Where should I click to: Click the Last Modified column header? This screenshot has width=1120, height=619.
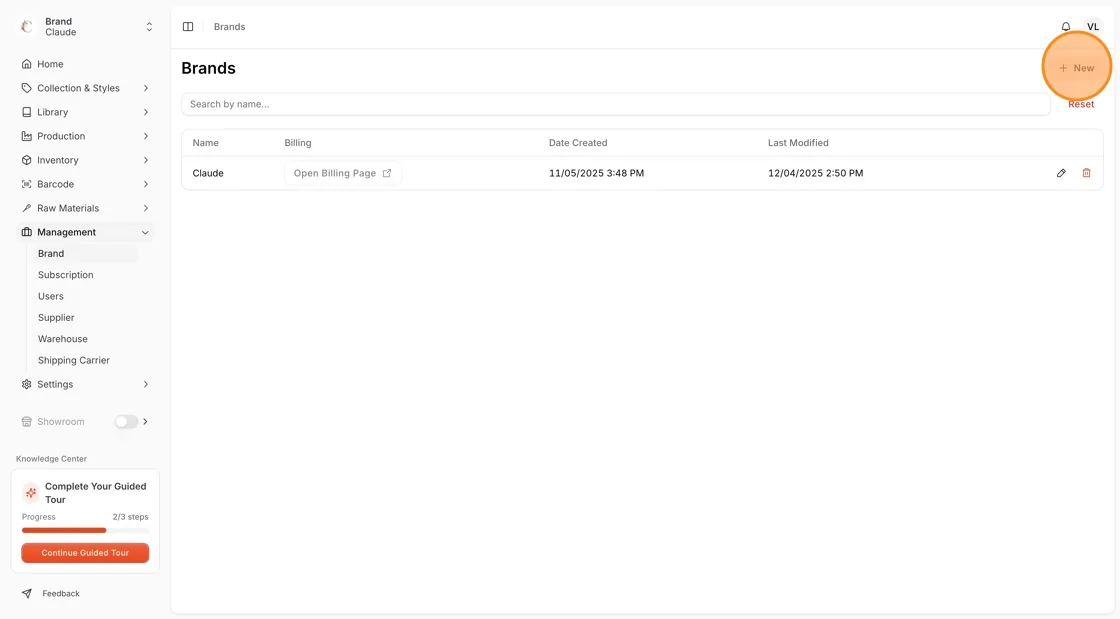[x=798, y=143]
